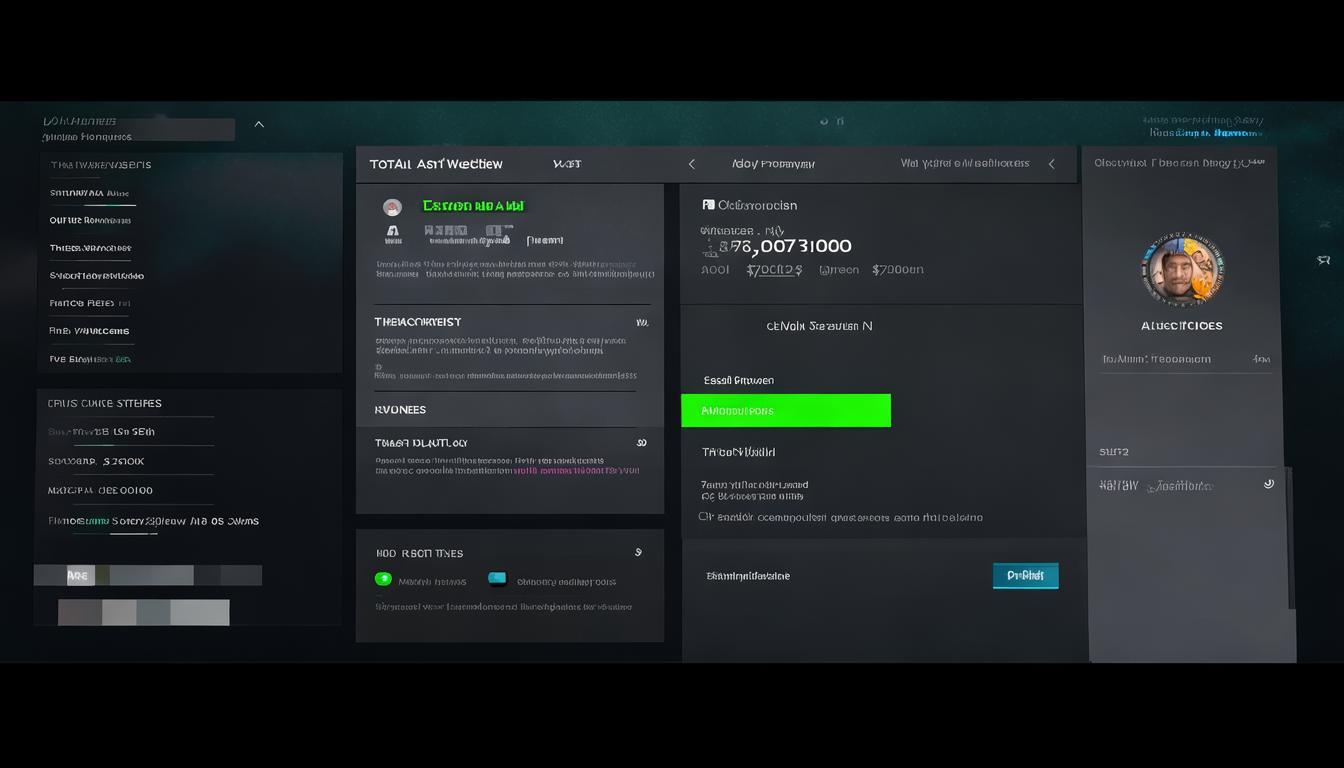
Task: Click the small square icon beside the balance heading
Action: click(708, 205)
